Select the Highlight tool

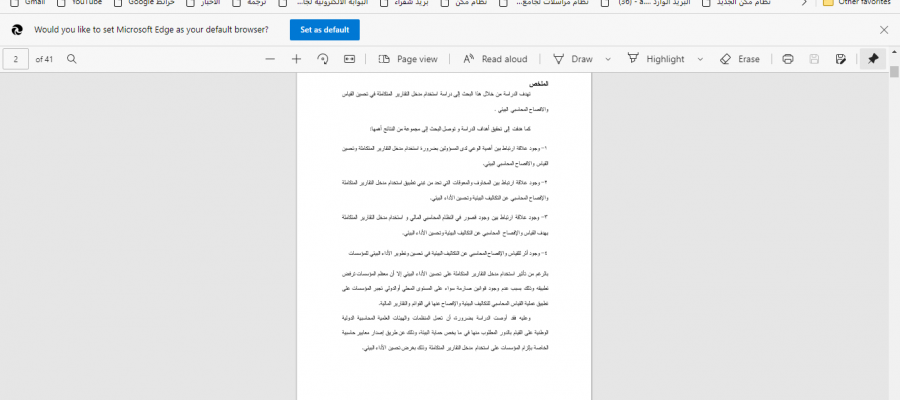click(x=655, y=59)
